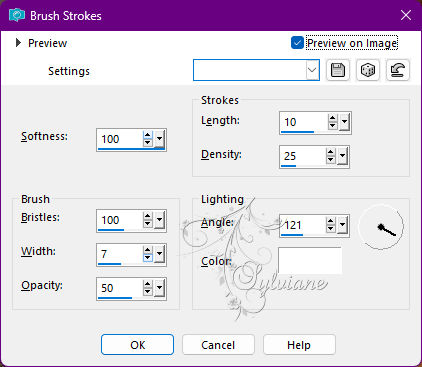
Task: Click the Save Preset floppy disk icon
Action: pos(338,70)
